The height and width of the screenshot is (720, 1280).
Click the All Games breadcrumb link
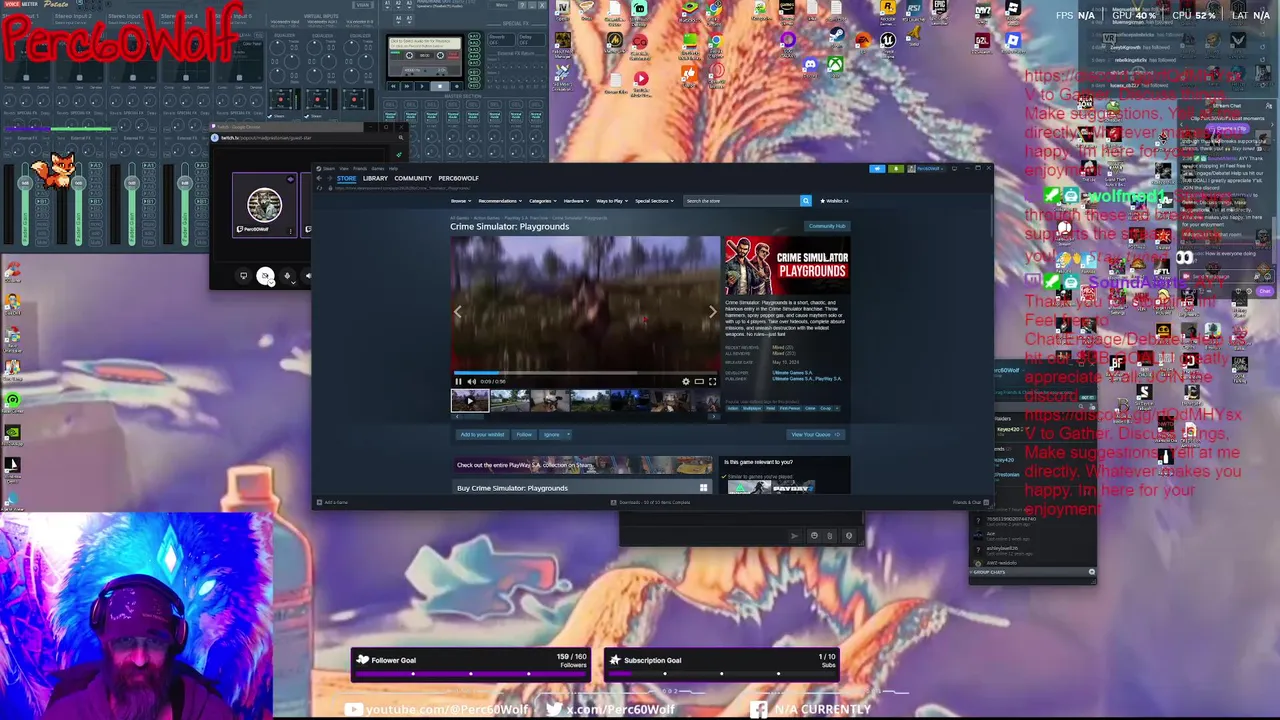point(459,218)
